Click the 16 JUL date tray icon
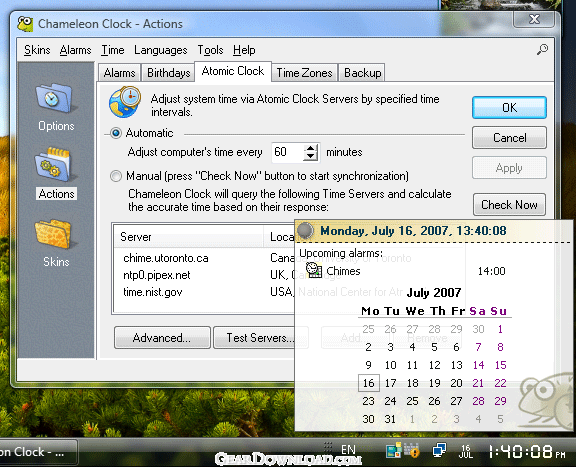Viewport: 576px width, 467px height. click(465, 451)
